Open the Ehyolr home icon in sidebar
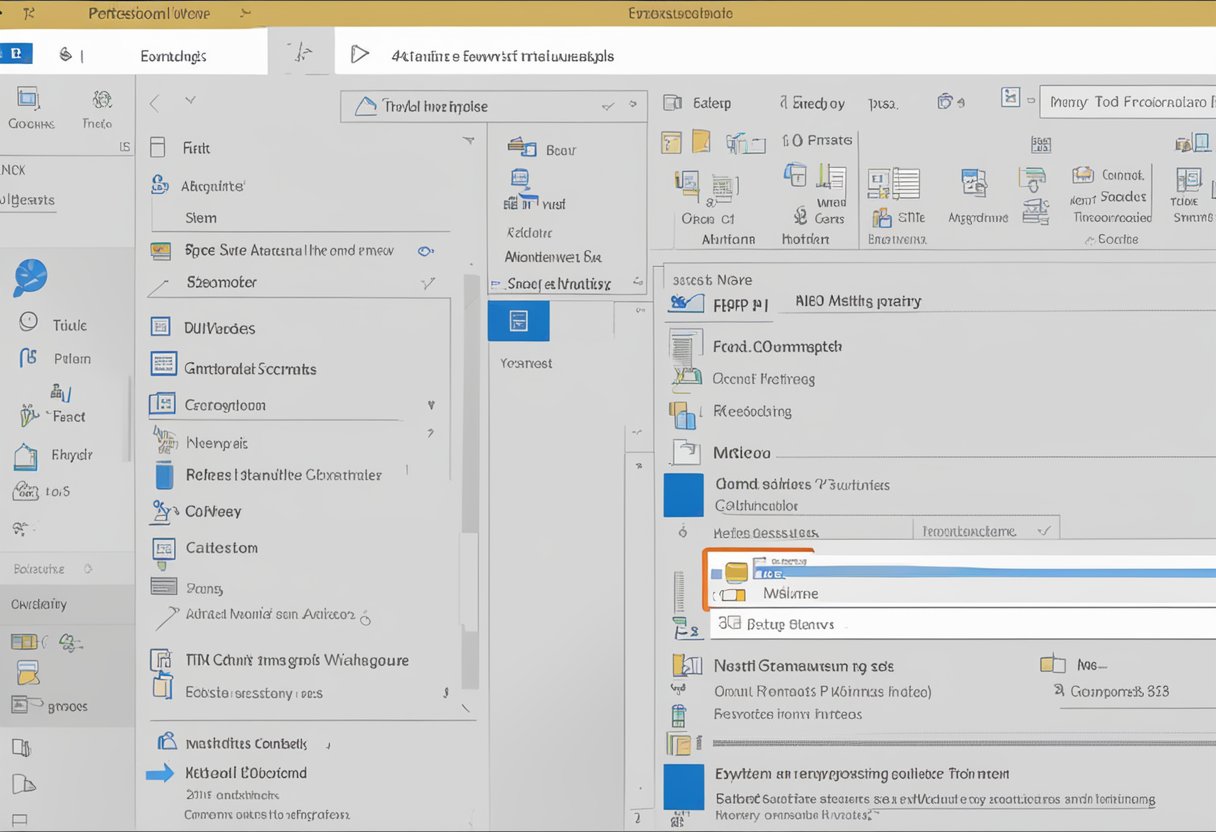 [25, 457]
